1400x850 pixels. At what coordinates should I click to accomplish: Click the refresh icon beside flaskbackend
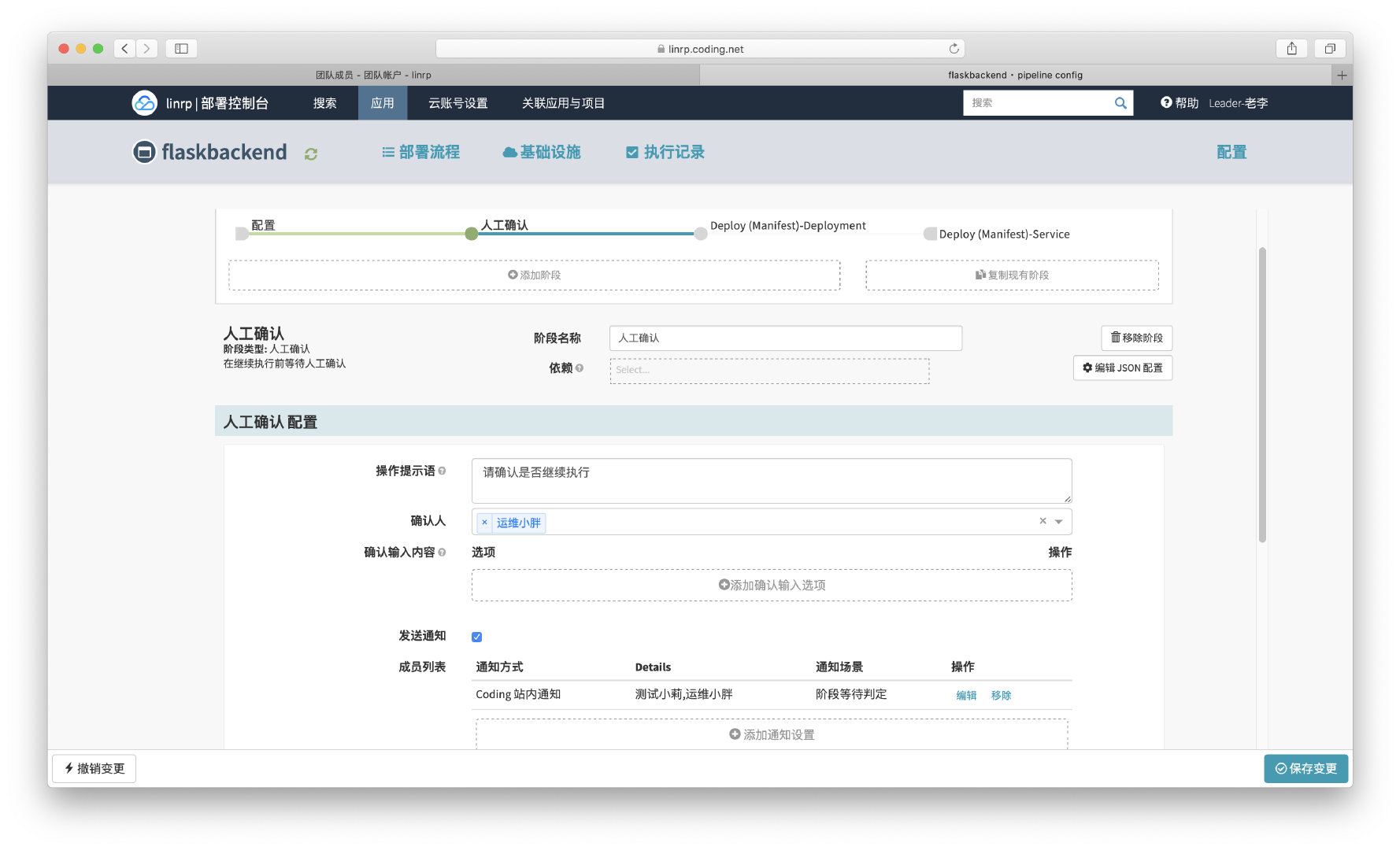point(311,154)
